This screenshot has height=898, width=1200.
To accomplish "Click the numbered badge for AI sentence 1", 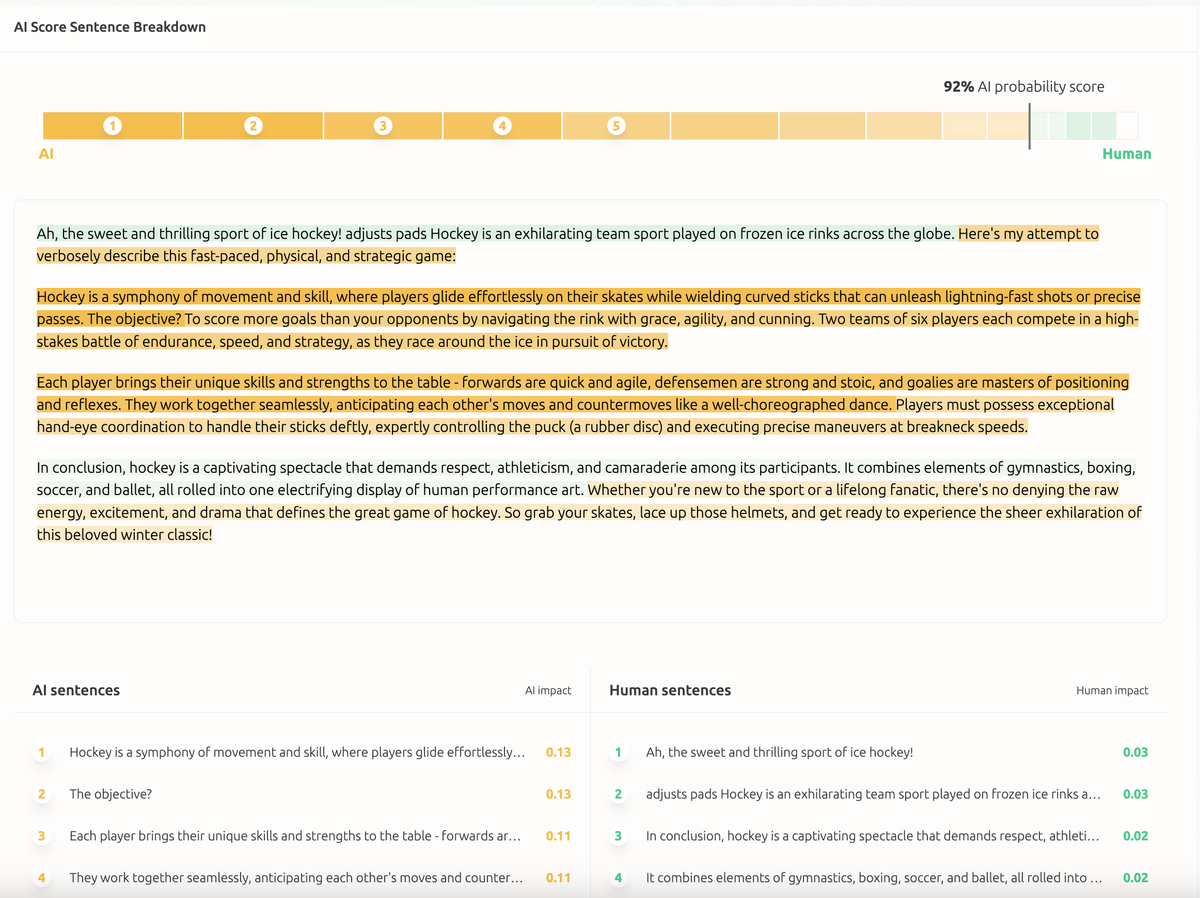I will coord(41,752).
